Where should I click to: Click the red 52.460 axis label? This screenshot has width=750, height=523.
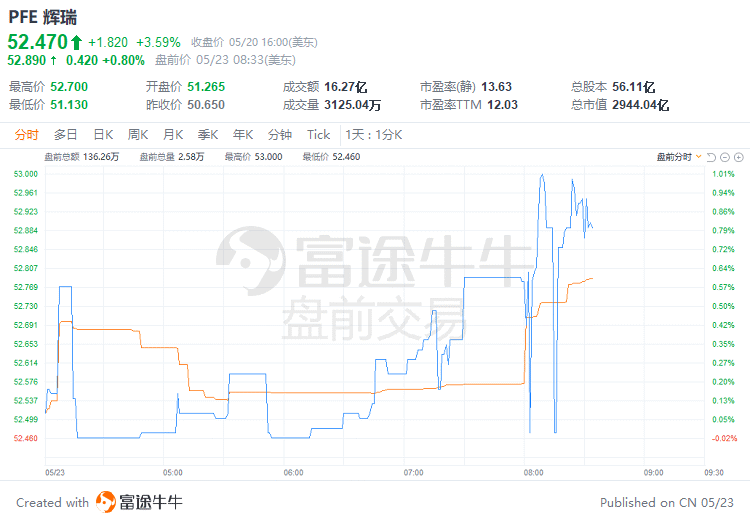26,438
